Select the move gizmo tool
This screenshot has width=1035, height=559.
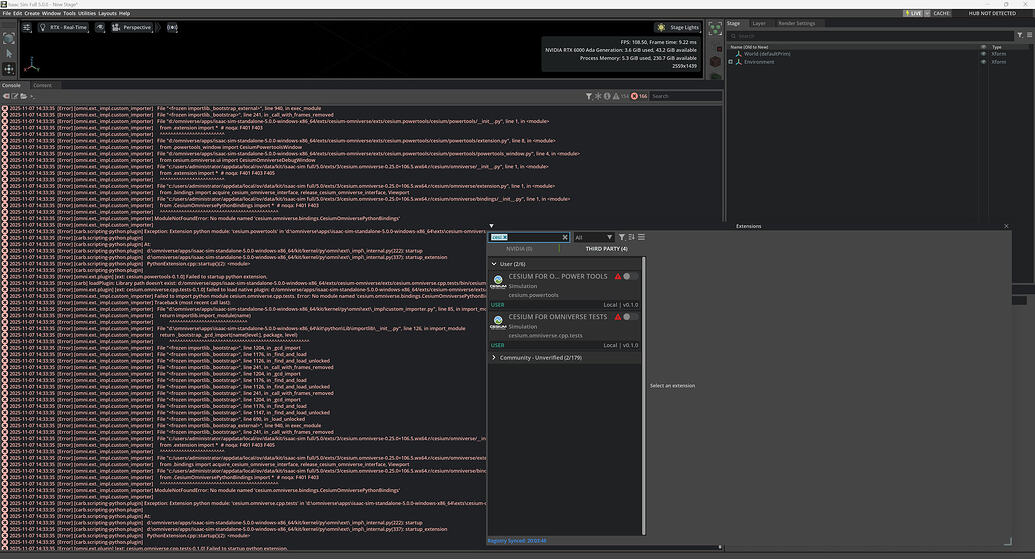(9, 69)
